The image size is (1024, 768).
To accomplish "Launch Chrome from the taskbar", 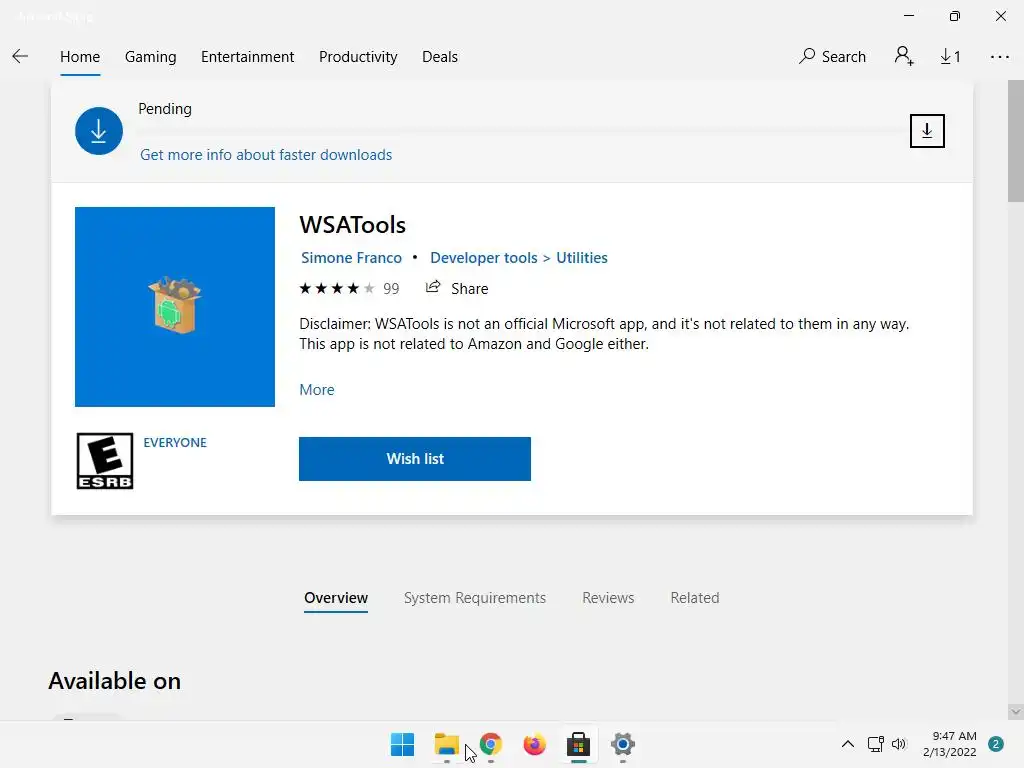I will point(490,744).
